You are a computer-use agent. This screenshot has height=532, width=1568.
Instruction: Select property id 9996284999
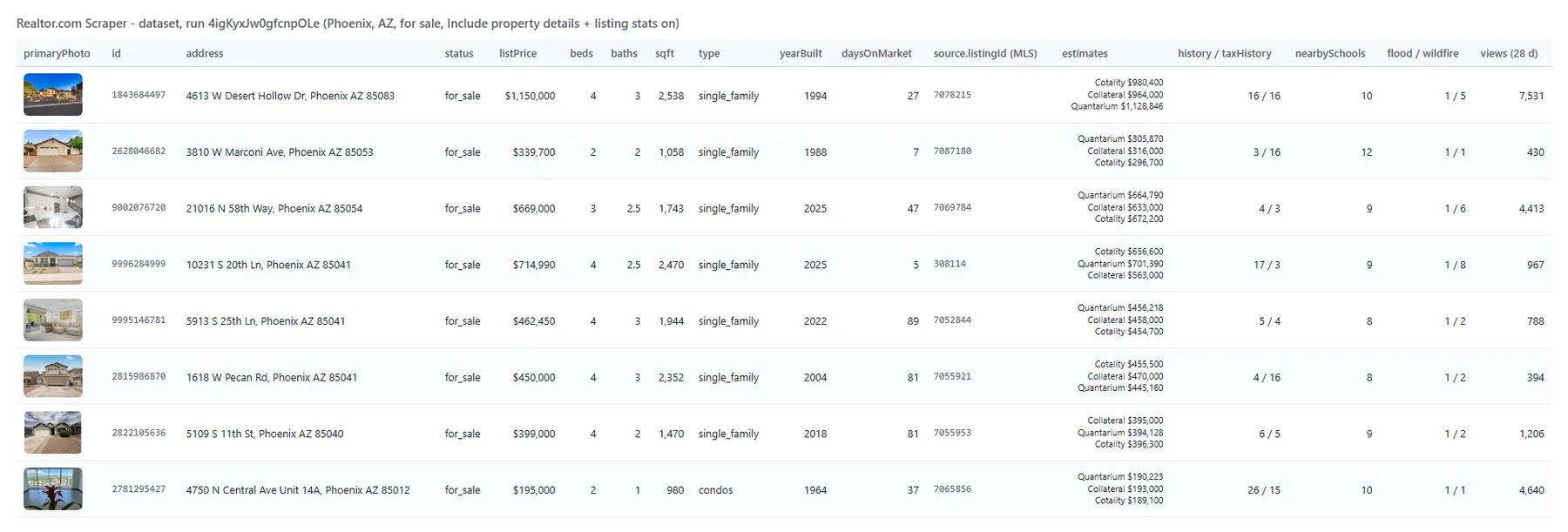tap(139, 264)
